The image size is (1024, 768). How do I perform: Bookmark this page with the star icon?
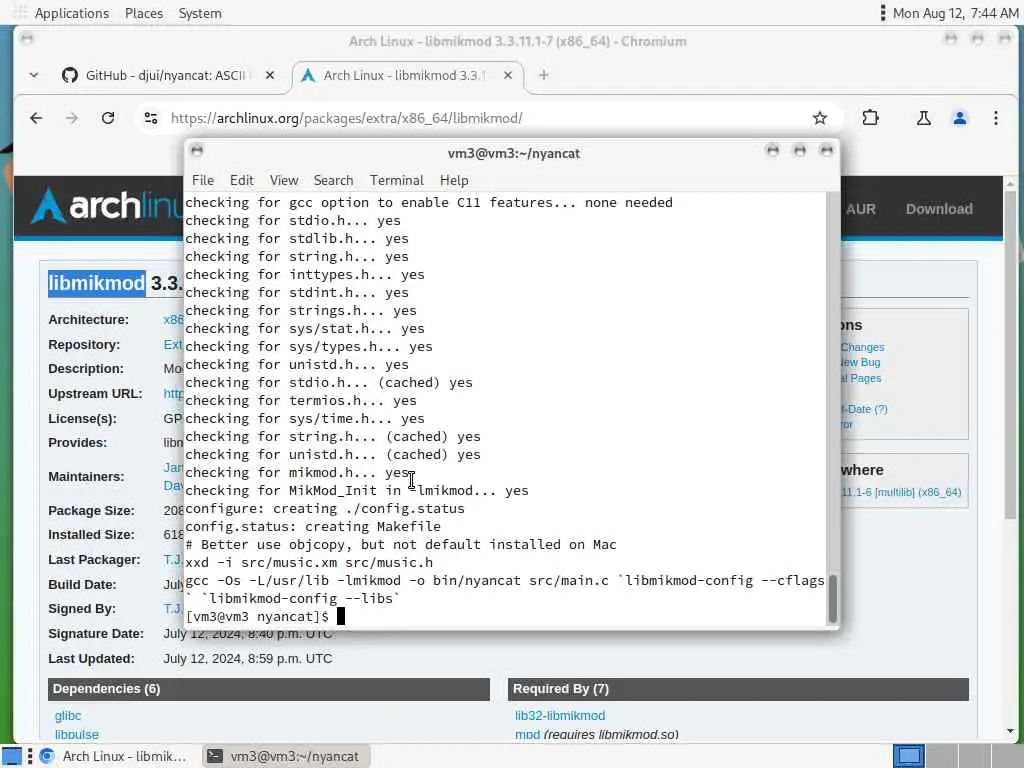point(820,118)
